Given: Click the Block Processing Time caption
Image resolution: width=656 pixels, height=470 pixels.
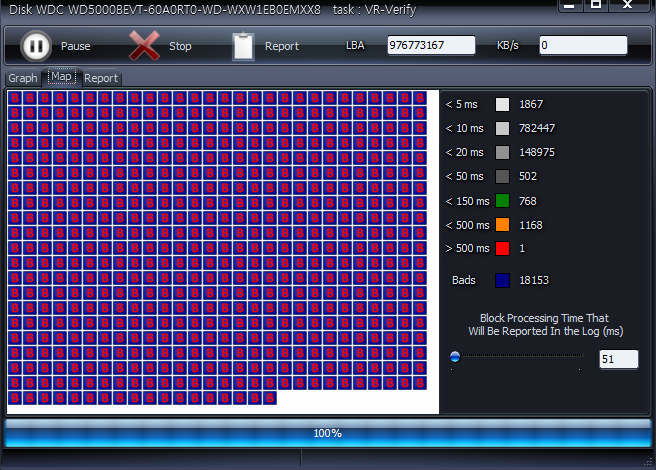Looking at the screenshot, I should click(x=546, y=325).
